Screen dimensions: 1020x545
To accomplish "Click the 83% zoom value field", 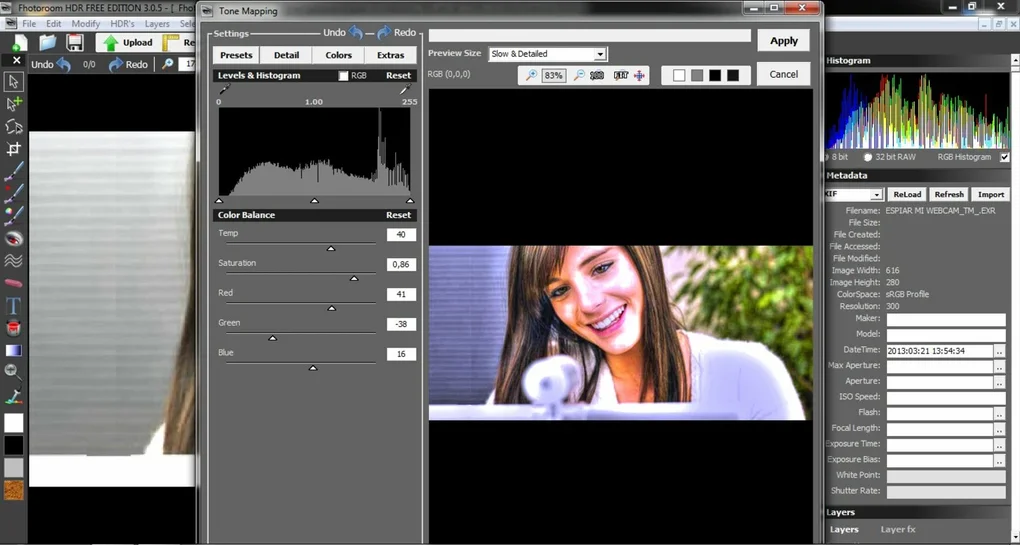I will tap(554, 75).
